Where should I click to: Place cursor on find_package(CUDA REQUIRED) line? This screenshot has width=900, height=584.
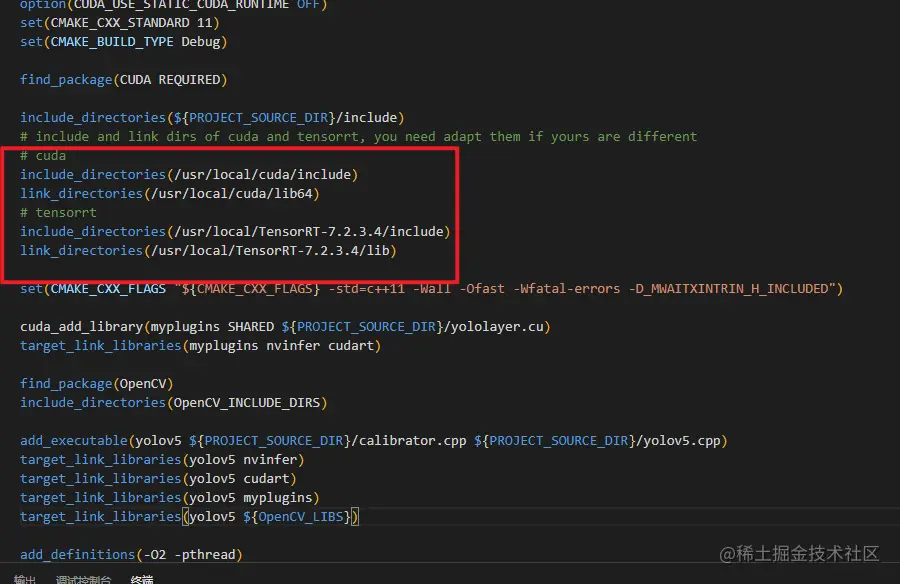click(123, 80)
